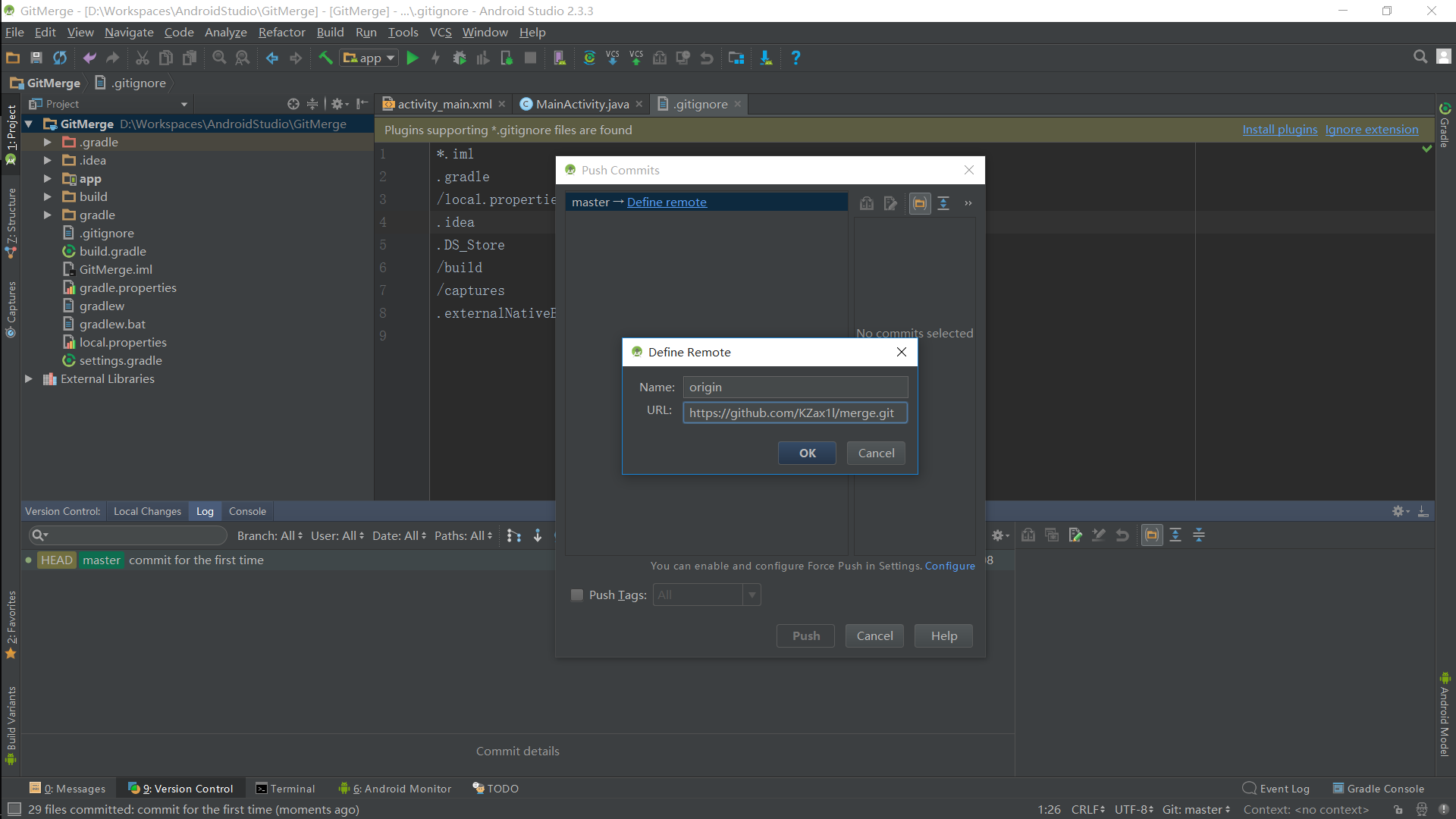1456x819 pixels.
Task: Open the Branch: All filter dropdown
Action: [270, 535]
